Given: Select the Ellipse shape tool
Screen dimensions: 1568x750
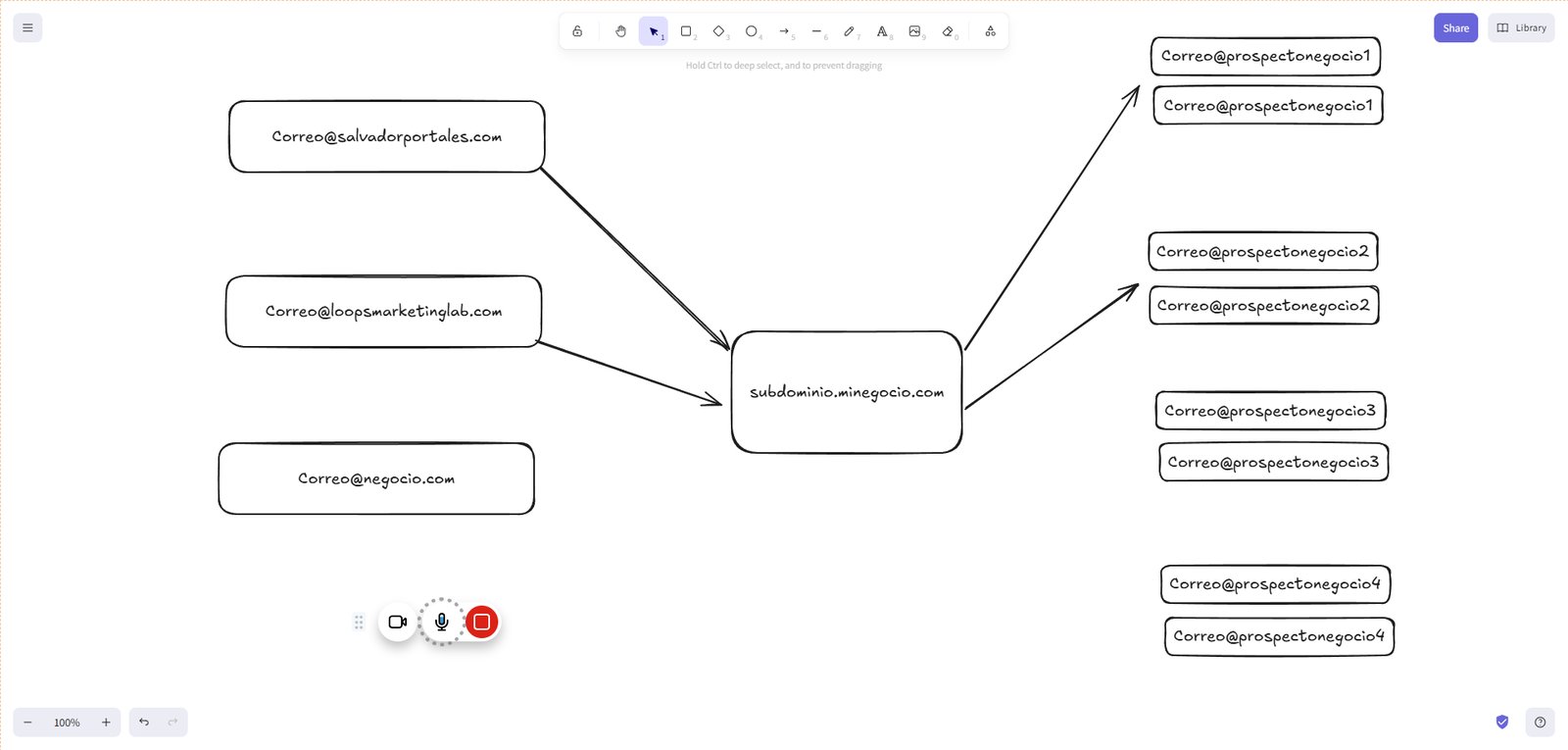Looking at the screenshot, I should pos(751,31).
